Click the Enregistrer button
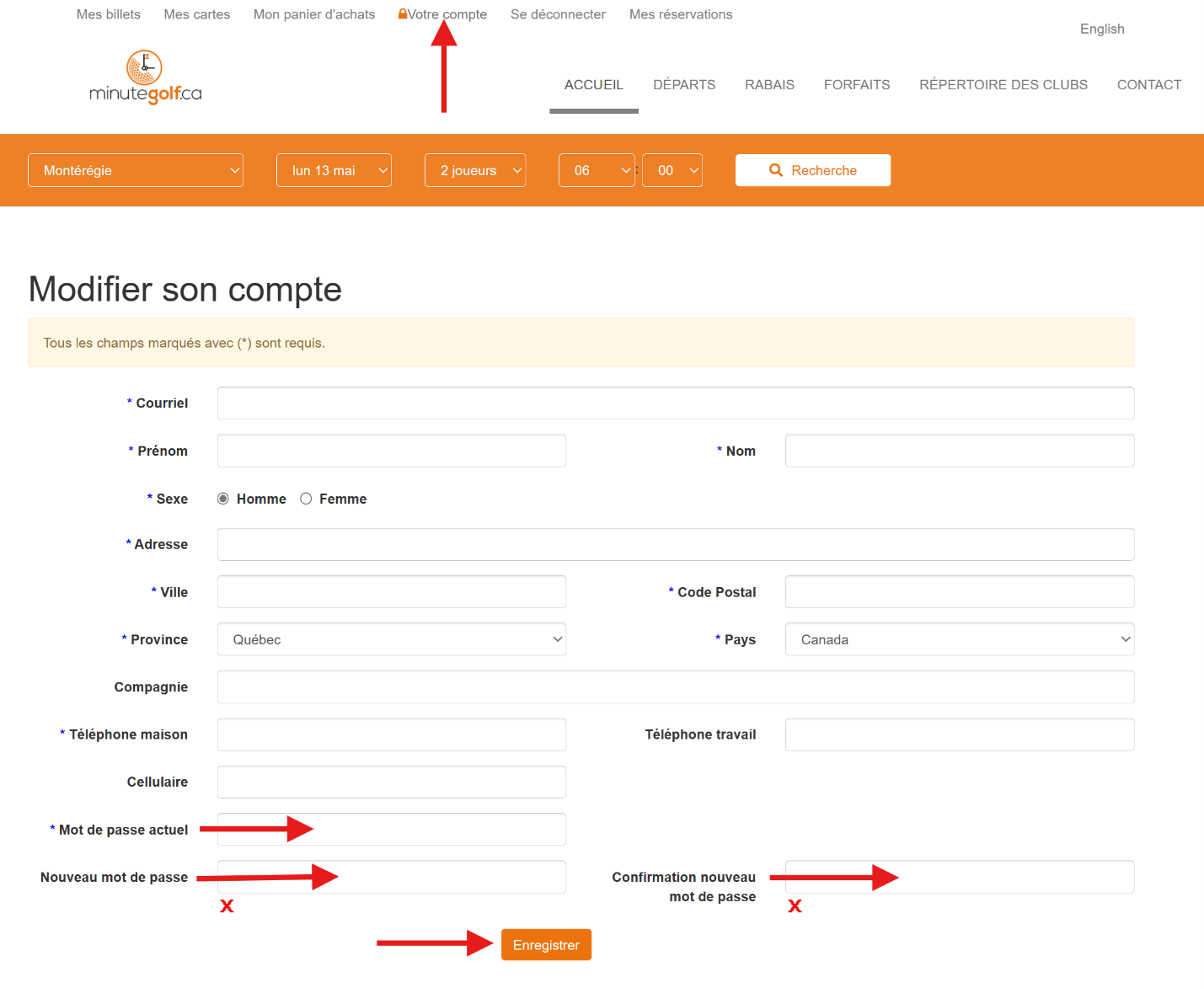The width and height of the screenshot is (1204, 988). pos(546,945)
